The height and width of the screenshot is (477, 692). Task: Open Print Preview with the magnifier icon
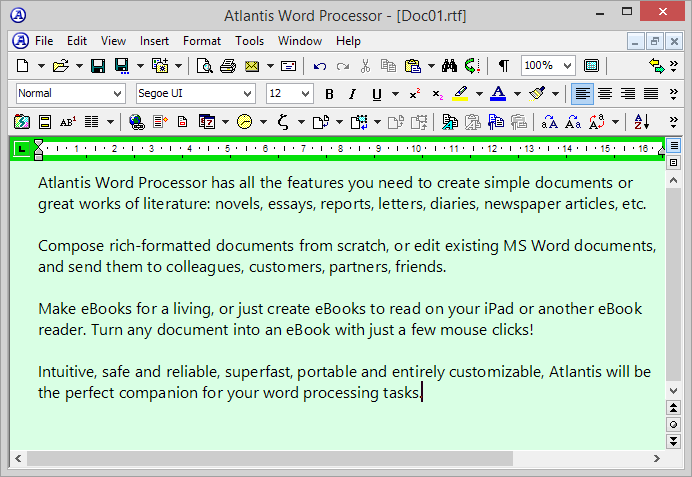204,66
